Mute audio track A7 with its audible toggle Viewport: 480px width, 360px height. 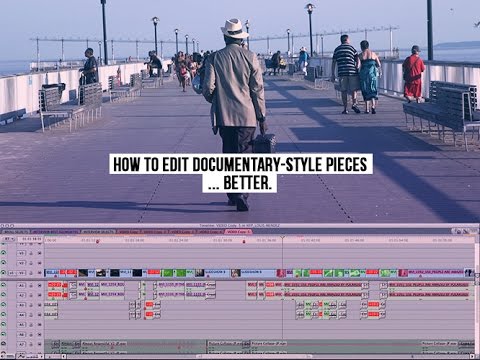click(x=4, y=344)
